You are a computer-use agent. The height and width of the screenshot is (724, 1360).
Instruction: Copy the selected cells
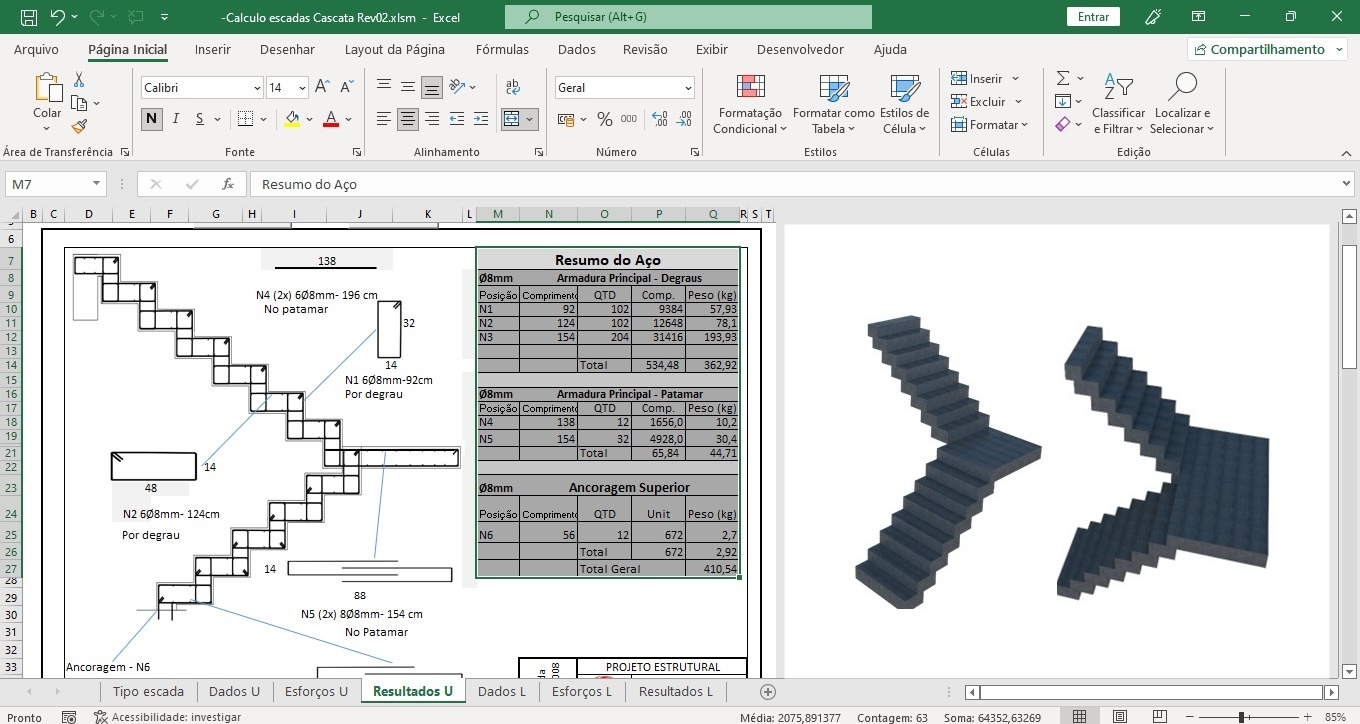pyautogui.click(x=79, y=103)
